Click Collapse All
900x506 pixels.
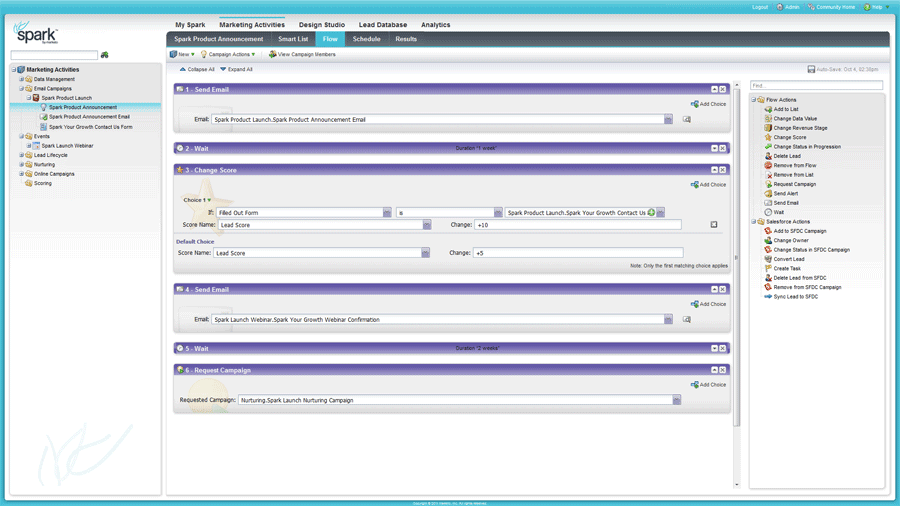(x=197, y=69)
